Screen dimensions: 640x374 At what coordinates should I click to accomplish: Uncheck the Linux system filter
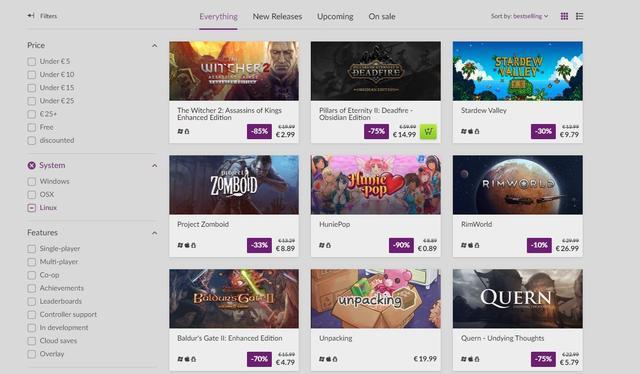(31, 208)
